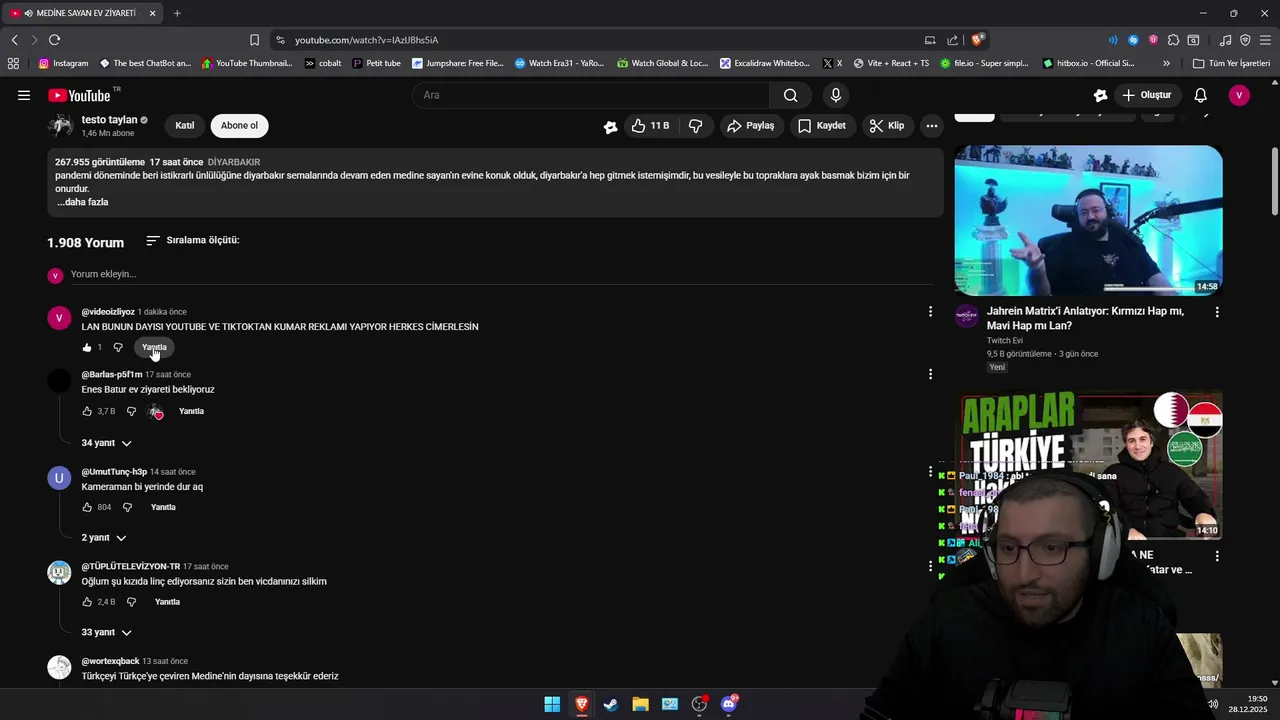
Task: Open Steam from the taskbar
Action: click(610, 704)
